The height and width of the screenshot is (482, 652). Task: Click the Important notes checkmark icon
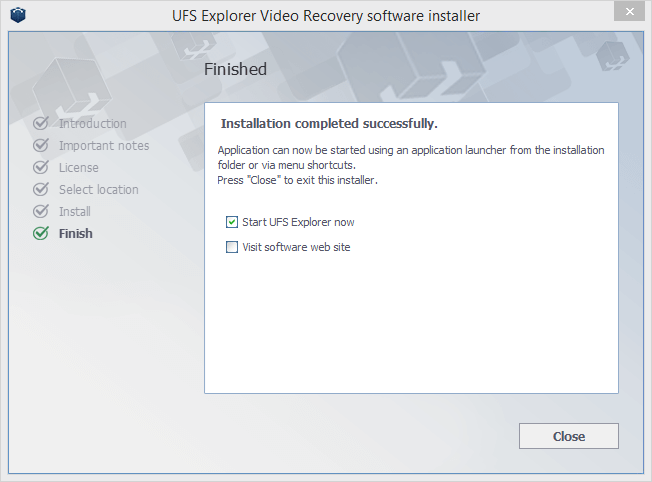click(x=41, y=145)
